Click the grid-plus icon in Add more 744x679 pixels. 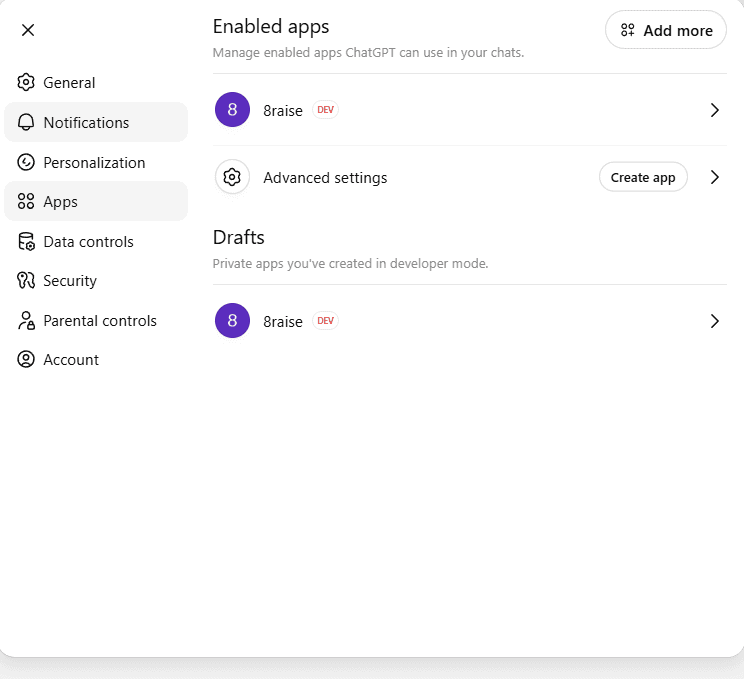(627, 30)
